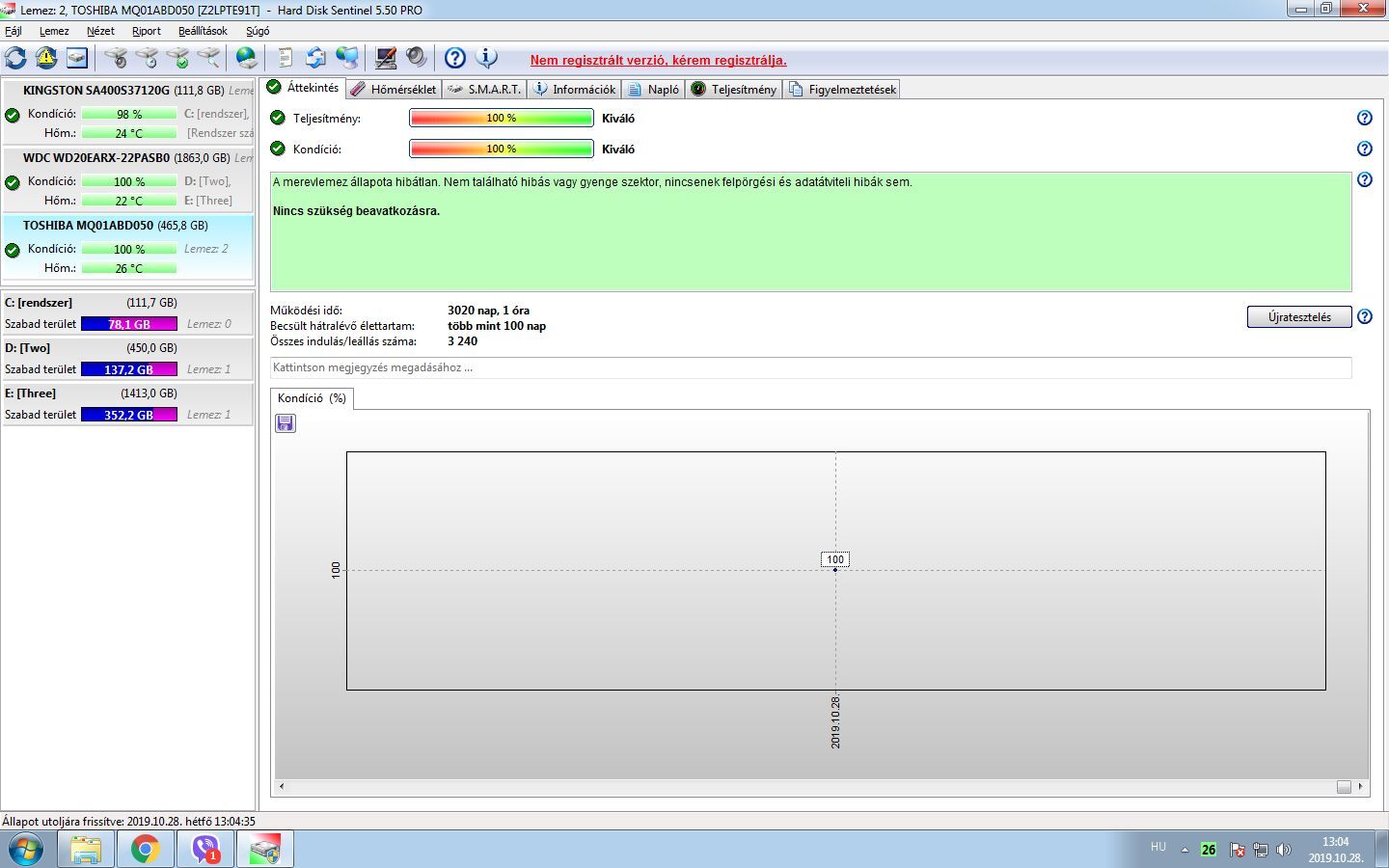Select the KINGSTON SA400S37120G disk
The height and width of the screenshot is (868, 1389).
point(128,112)
